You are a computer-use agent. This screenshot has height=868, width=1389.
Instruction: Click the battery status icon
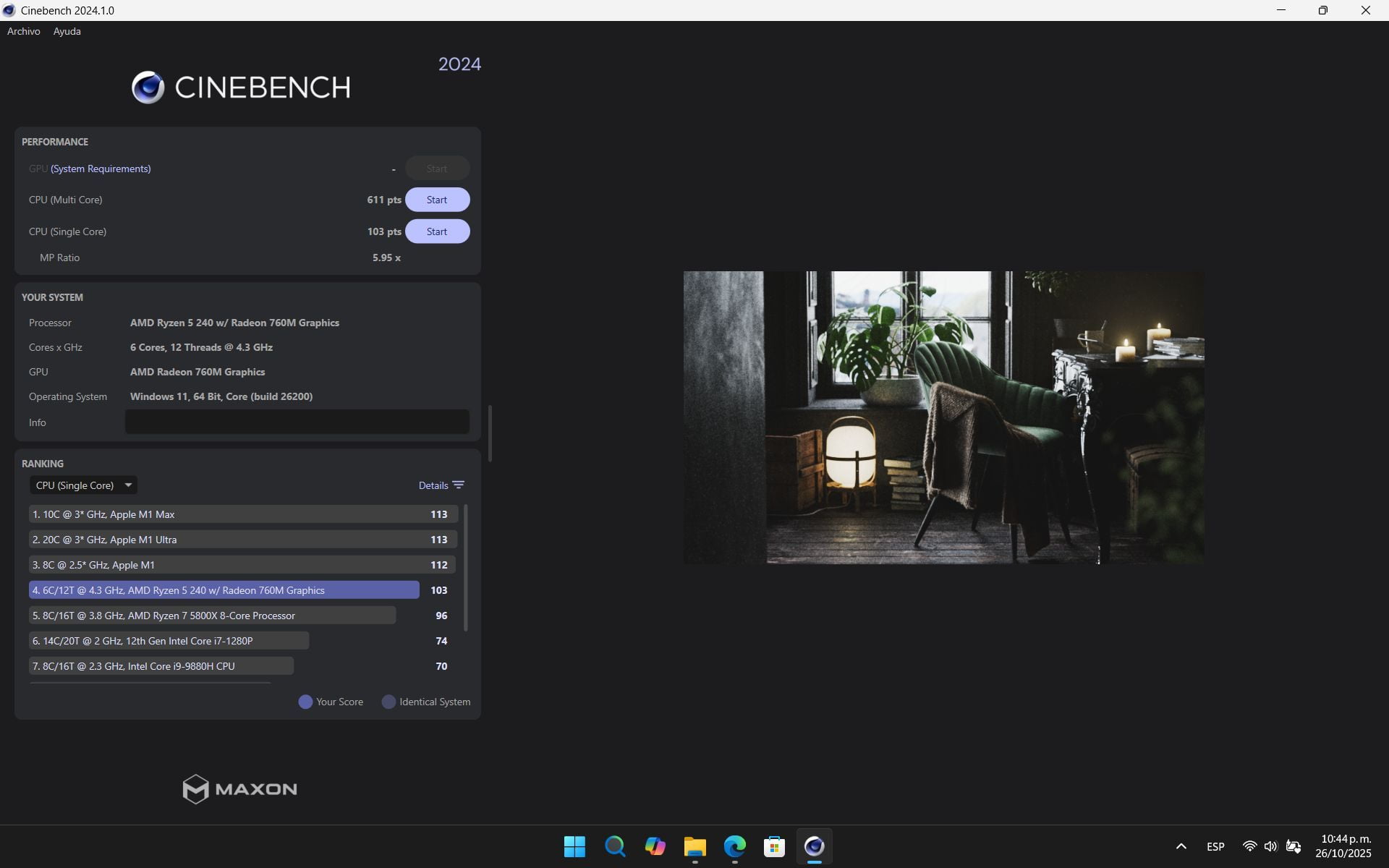[1294, 846]
